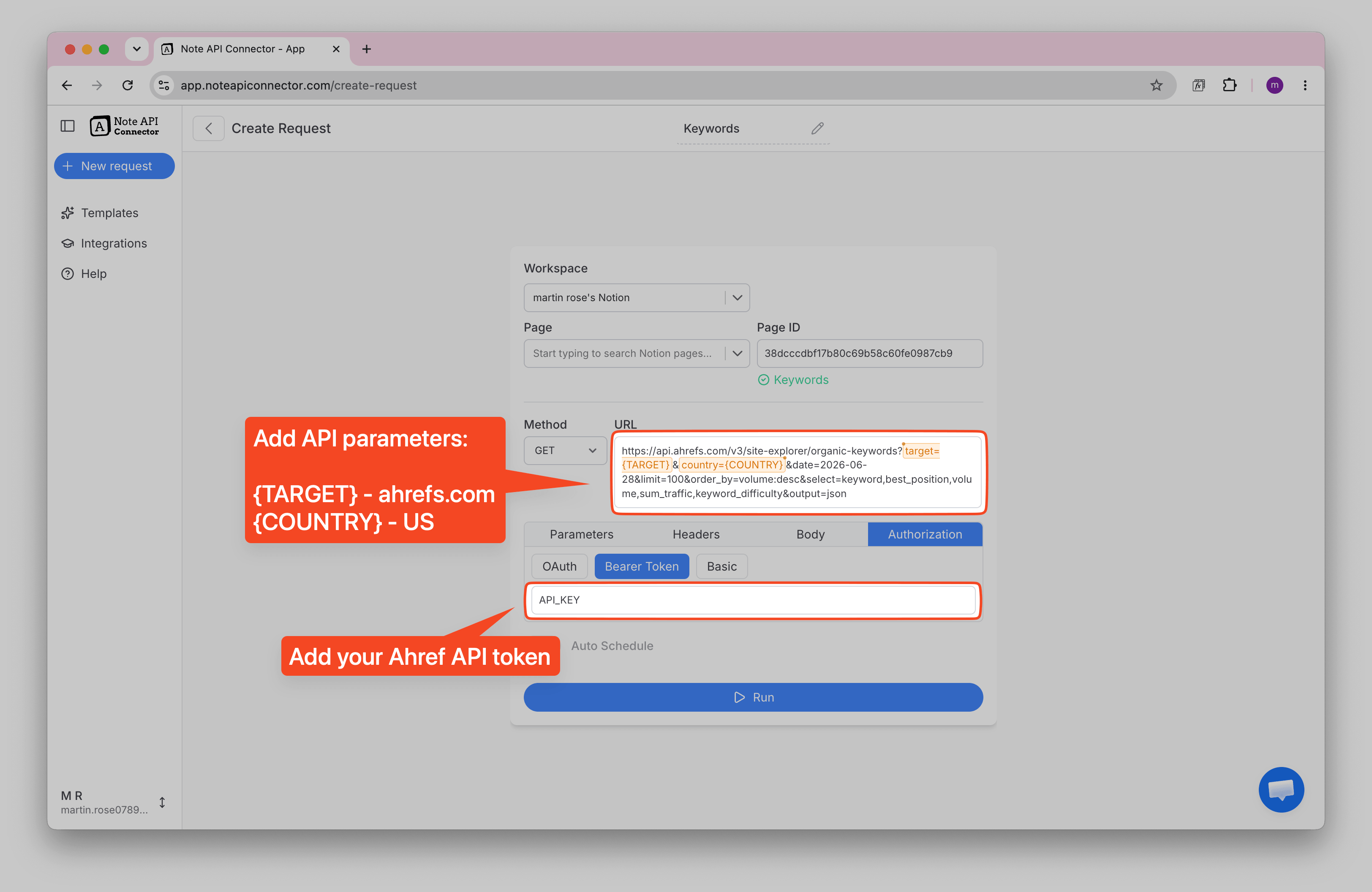Open the purple profile avatar

(1274, 85)
